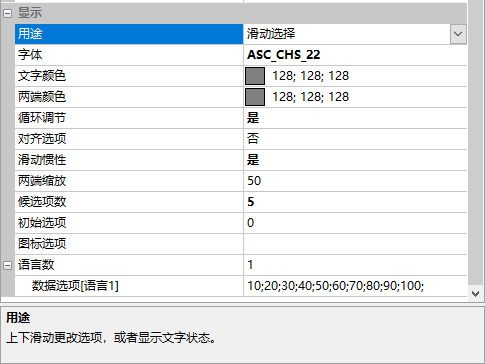Click the 语言数 value 1
The height and width of the screenshot is (364, 485).
click(250, 265)
